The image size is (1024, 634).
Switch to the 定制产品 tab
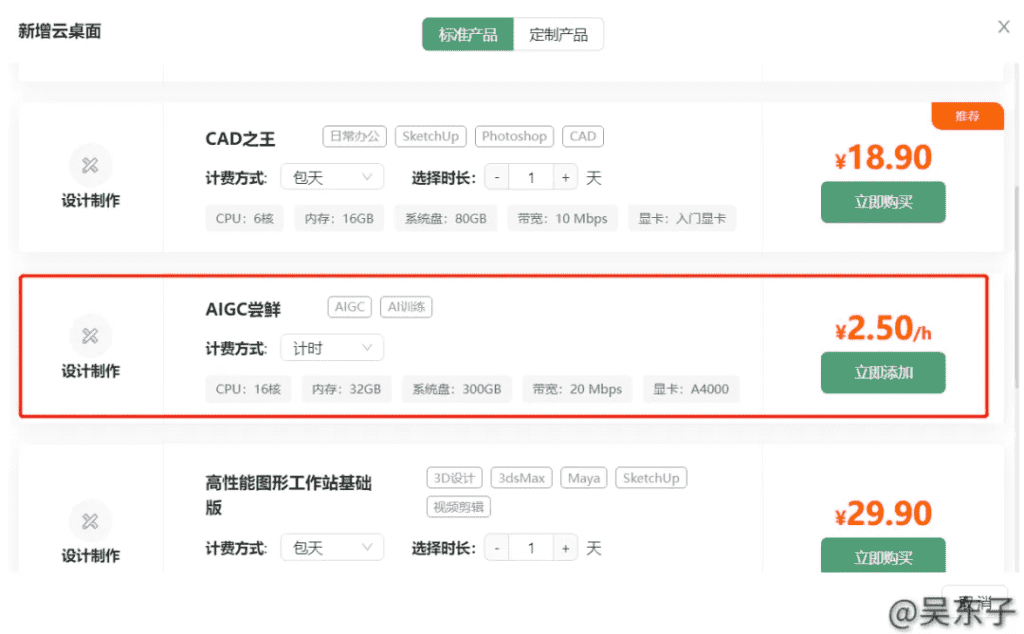(558, 34)
